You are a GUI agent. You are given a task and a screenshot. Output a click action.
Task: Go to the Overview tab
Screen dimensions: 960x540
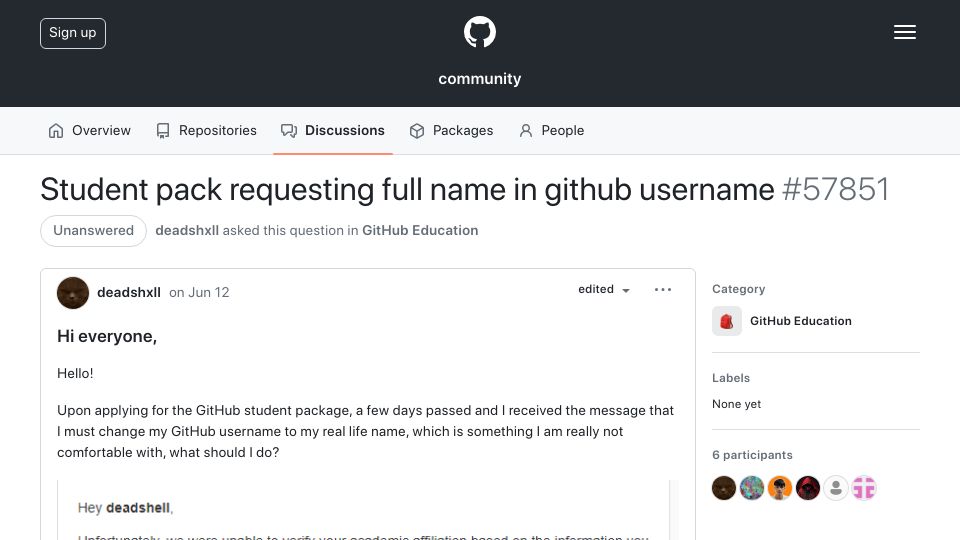89,130
